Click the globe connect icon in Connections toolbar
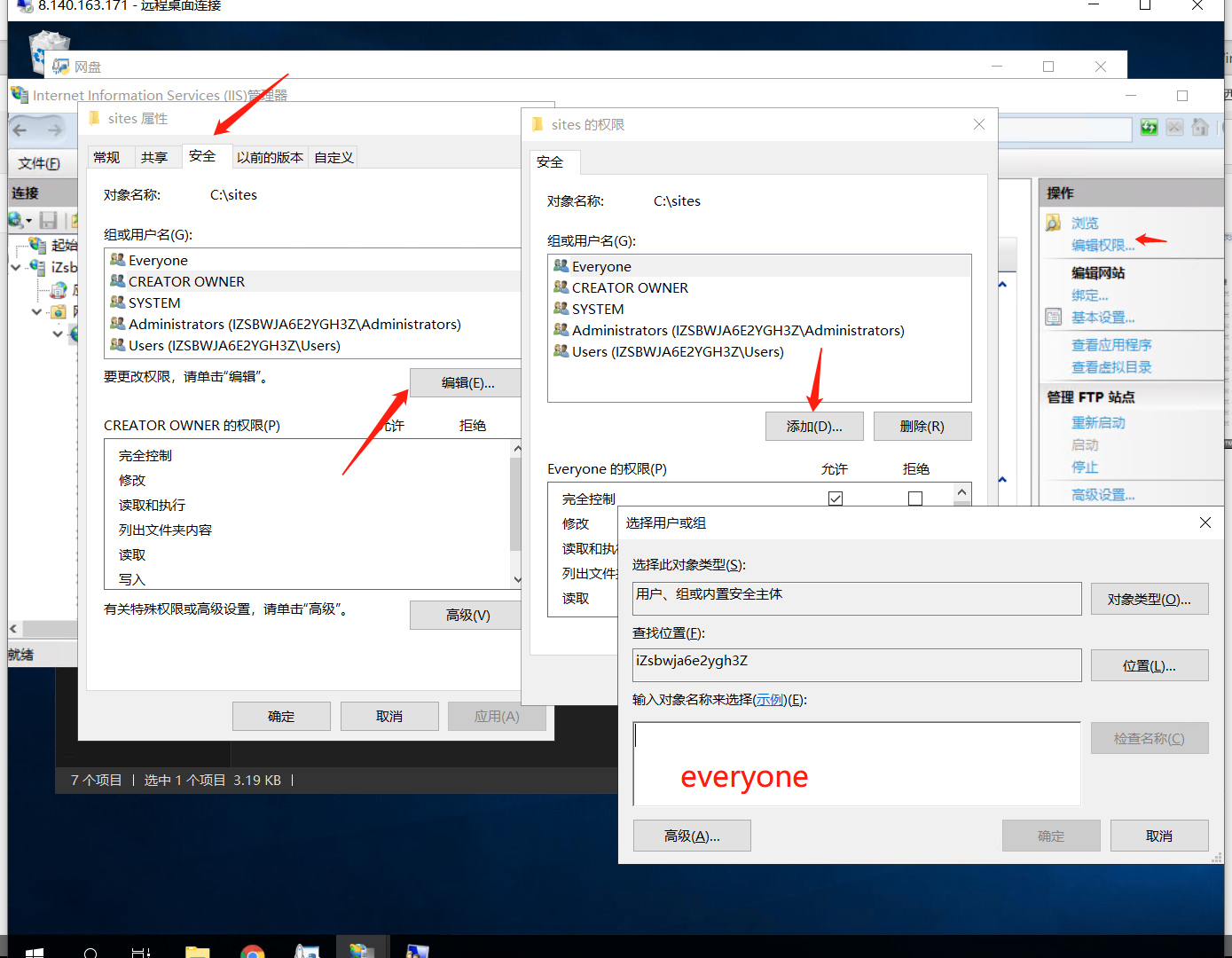The width and height of the screenshot is (1232, 958). click(x=16, y=220)
